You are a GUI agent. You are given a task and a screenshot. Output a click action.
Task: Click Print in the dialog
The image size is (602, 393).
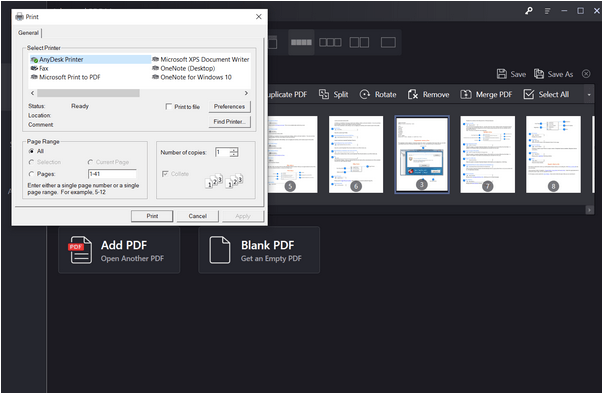click(x=152, y=216)
